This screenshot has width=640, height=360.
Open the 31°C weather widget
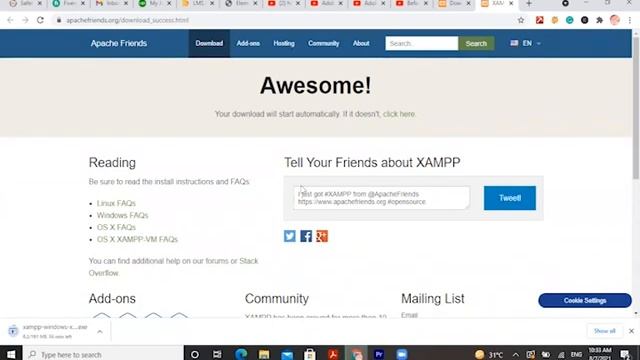point(489,355)
